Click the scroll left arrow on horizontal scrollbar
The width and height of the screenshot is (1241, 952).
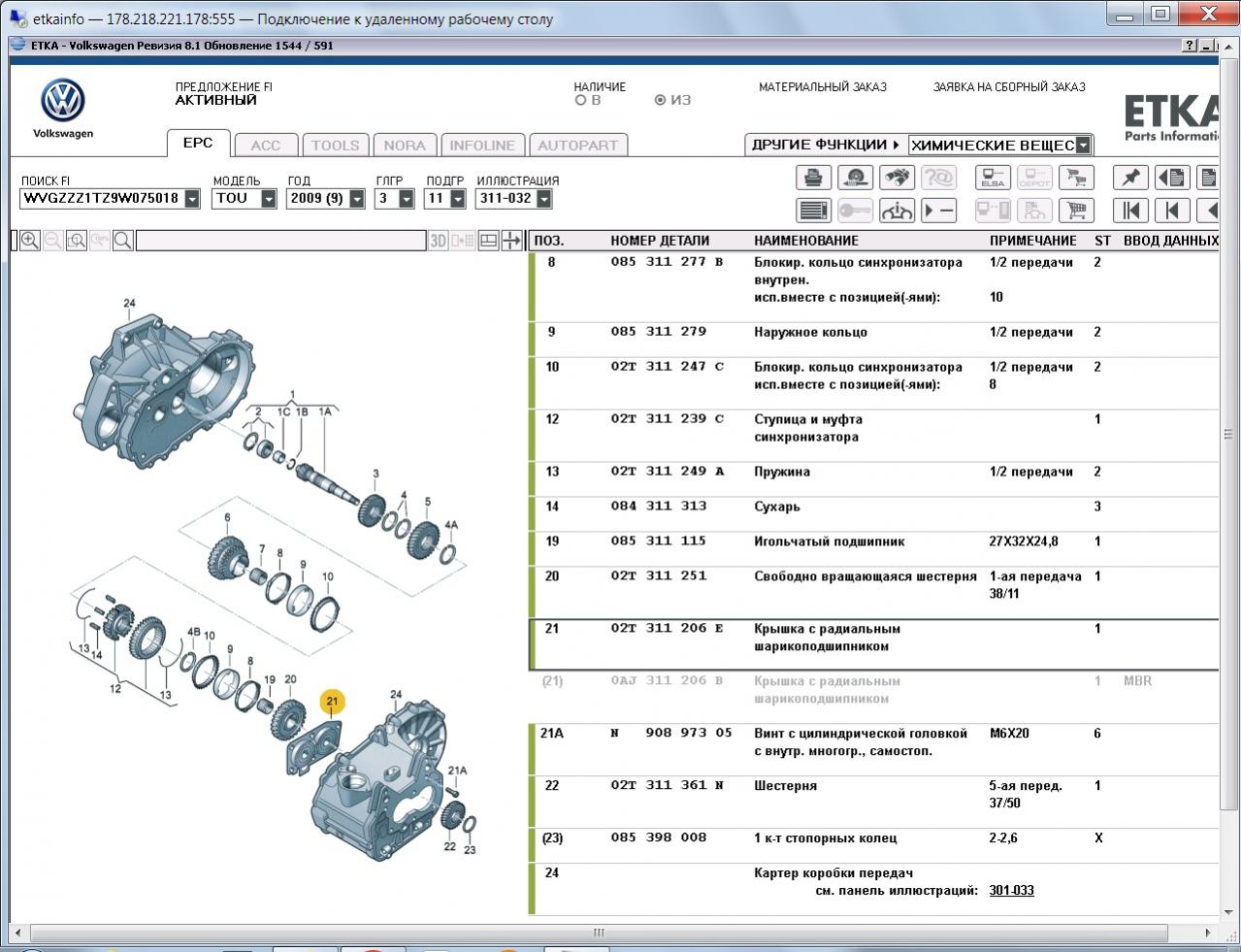(x=17, y=933)
